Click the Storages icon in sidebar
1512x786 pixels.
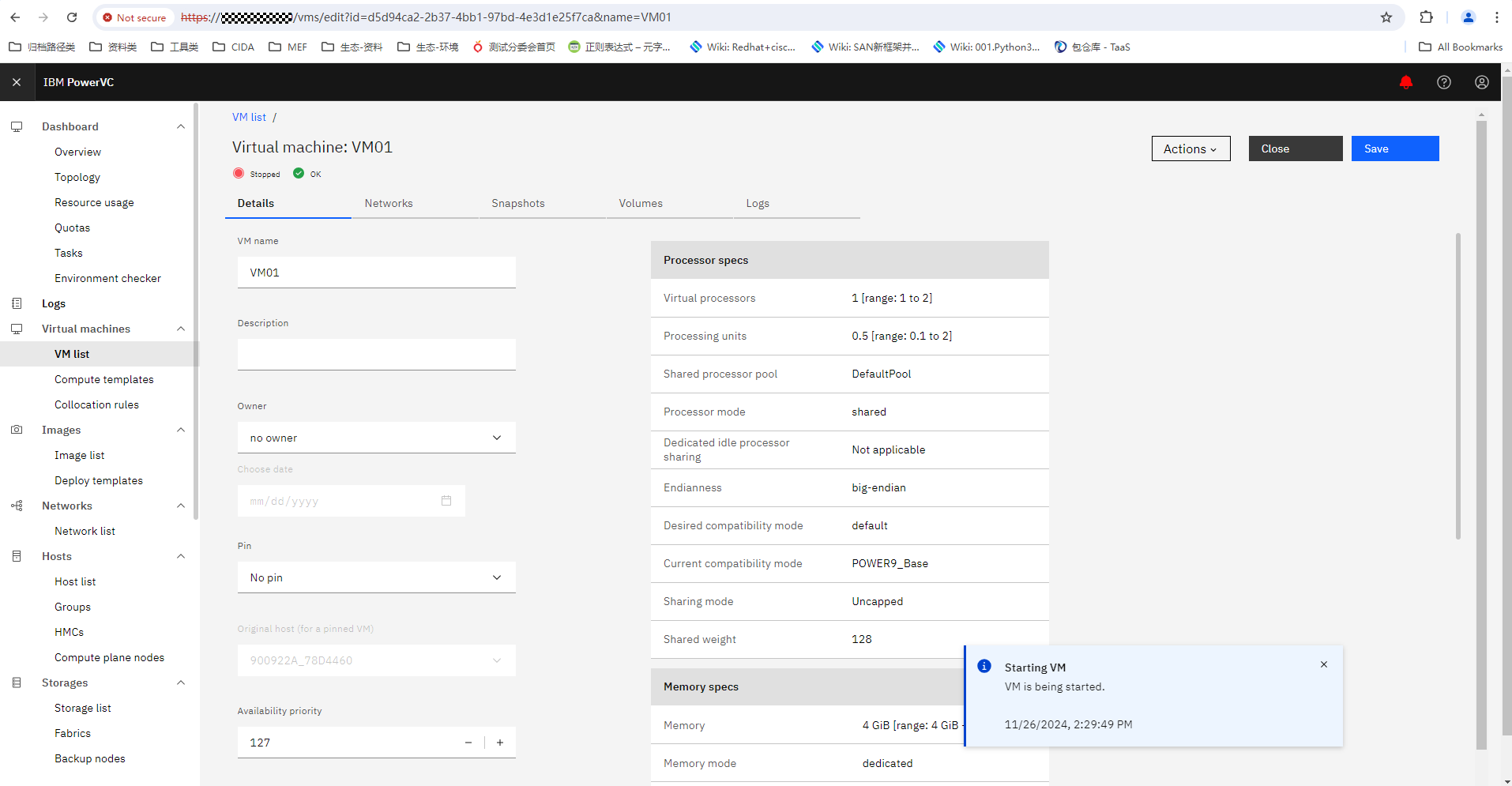click(17, 683)
